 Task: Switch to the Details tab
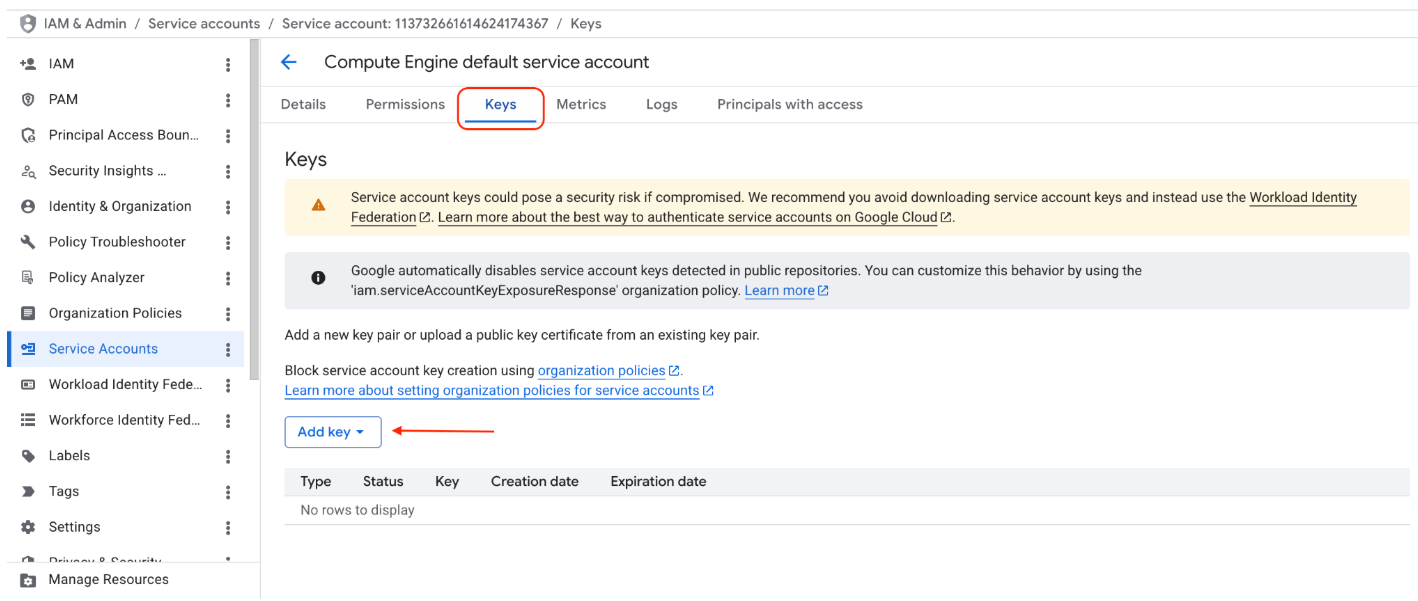[x=303, y=104]
